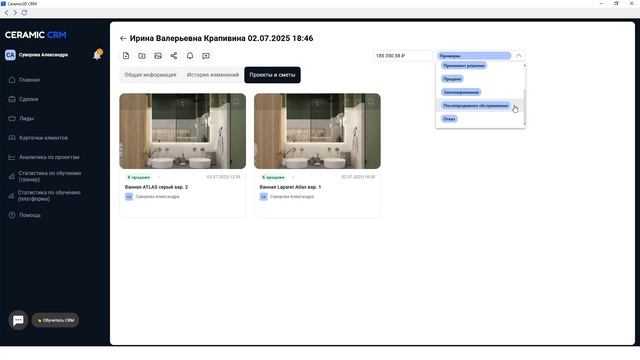Click Суворова Александра on the ATLAS серый card

[x=157, y=197]
